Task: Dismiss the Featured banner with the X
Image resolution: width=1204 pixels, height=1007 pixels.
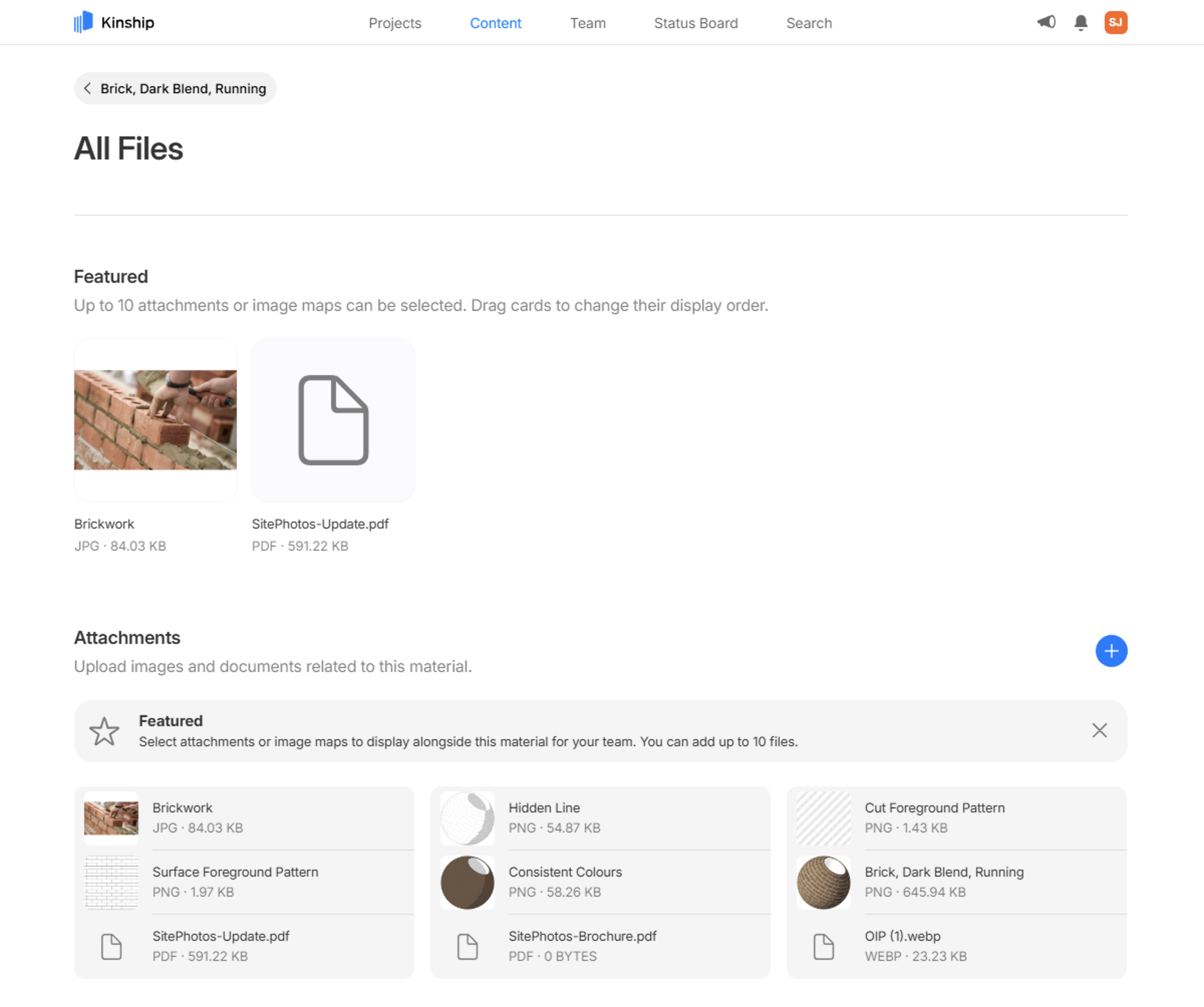Action: tap(1099, 731)
